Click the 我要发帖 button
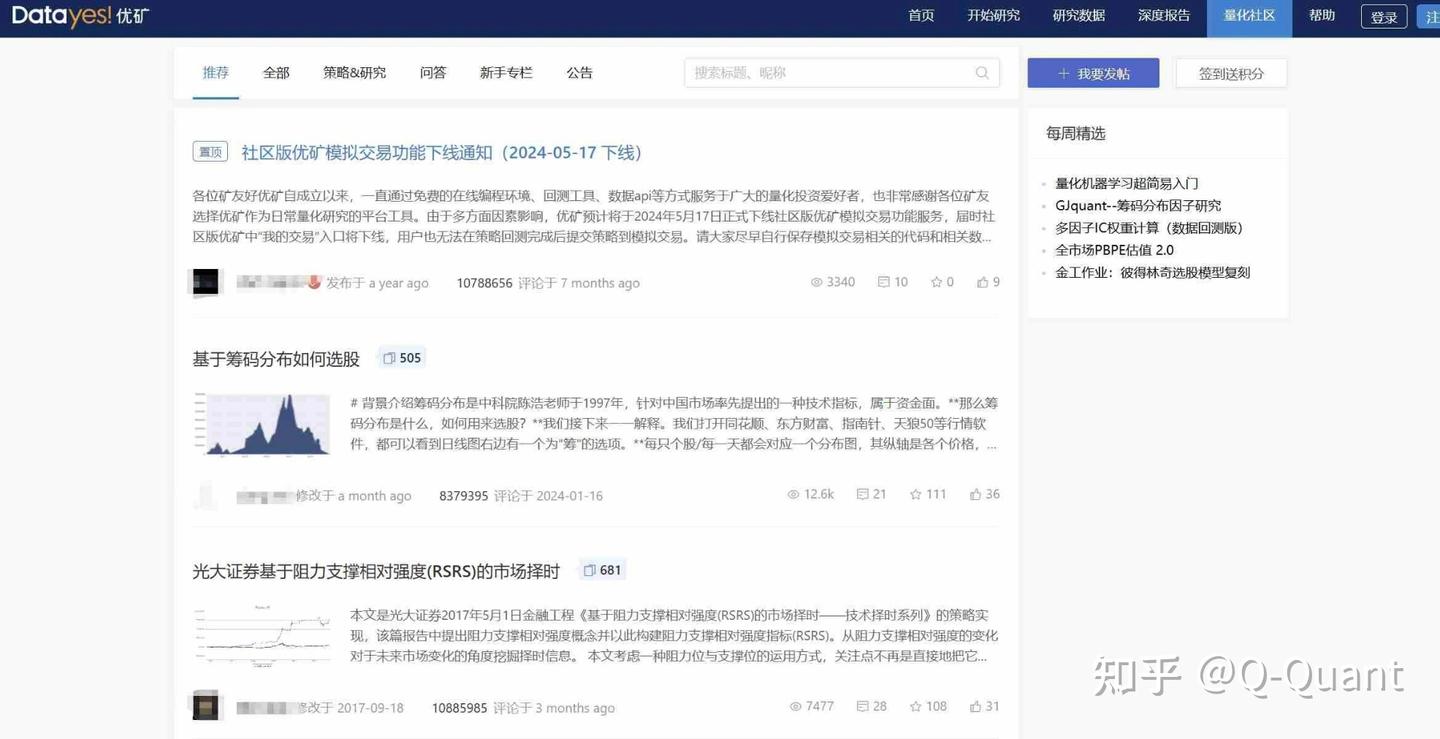This screenshot has width=1440, height=739. pyautogui.click(x=1093, y=72)
